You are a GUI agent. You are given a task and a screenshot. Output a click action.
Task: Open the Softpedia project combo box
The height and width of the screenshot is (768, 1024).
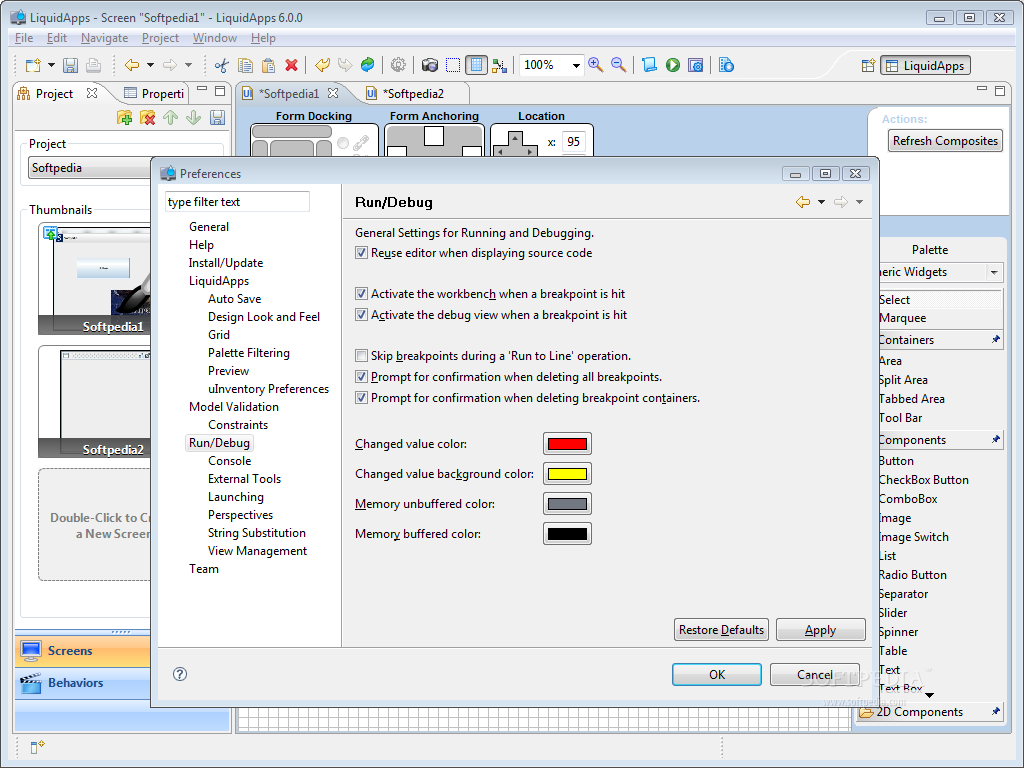(91, 168)
